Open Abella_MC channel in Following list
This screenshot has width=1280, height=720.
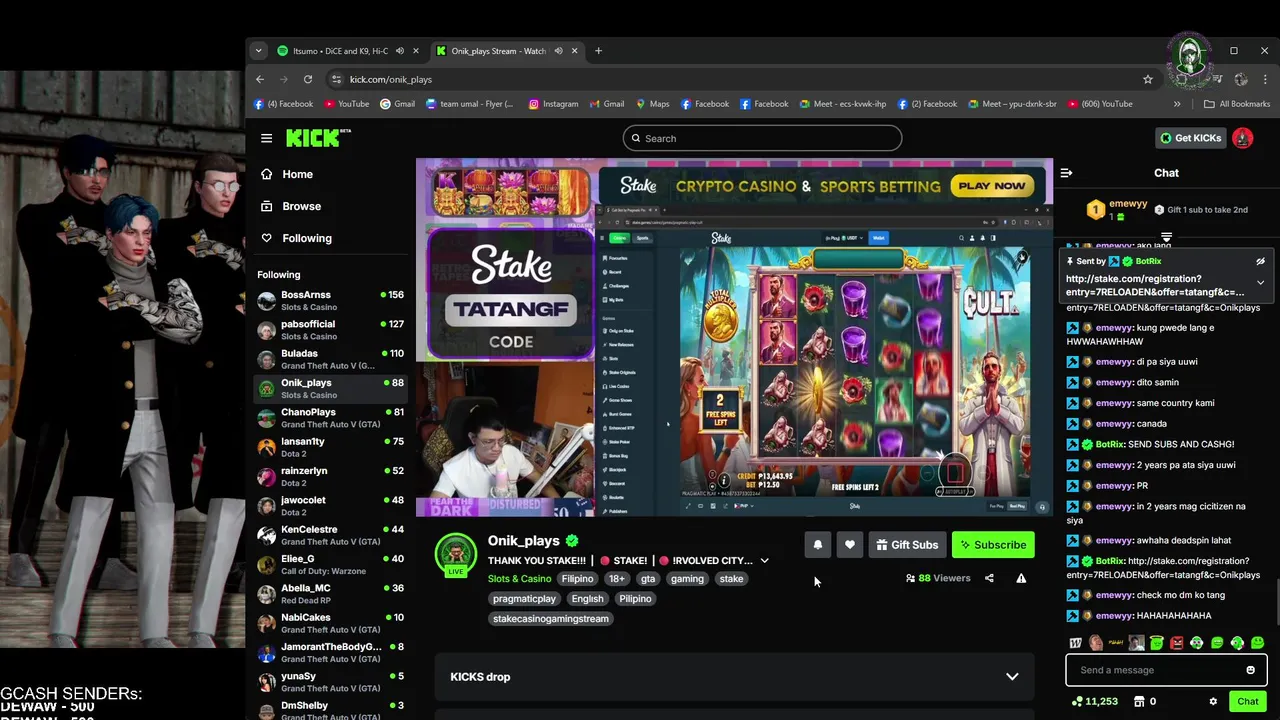330,594
